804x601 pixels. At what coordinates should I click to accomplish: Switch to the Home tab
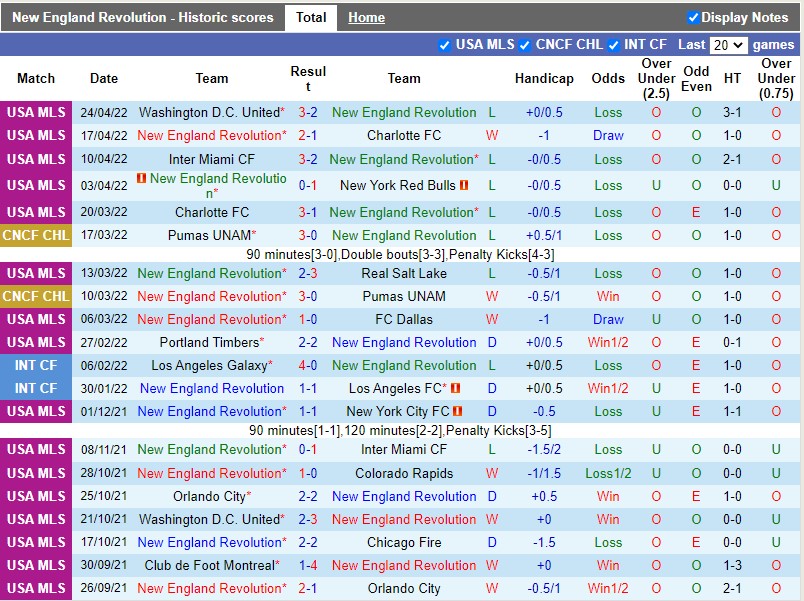[x=366, y=17]
